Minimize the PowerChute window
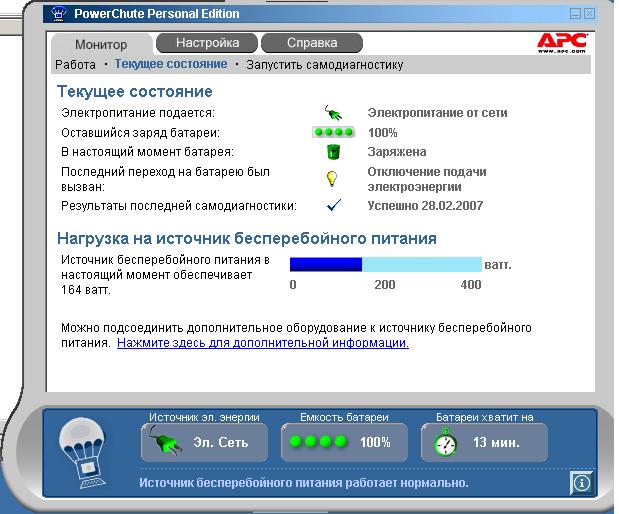 576,14
